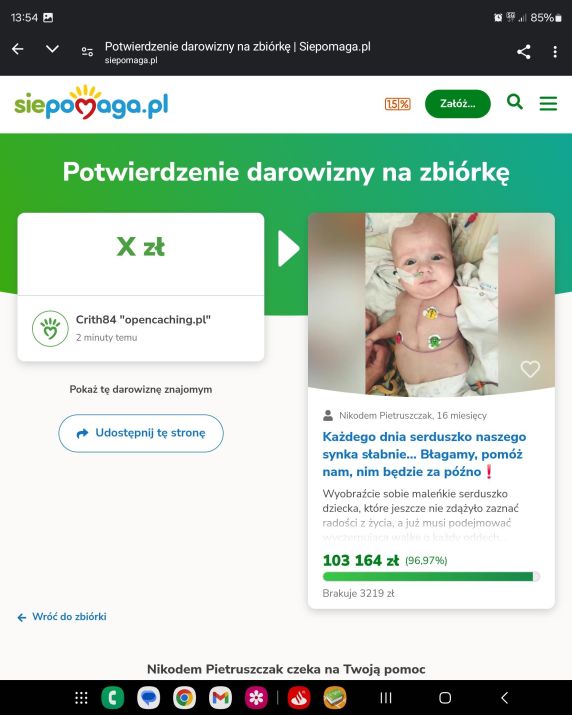The image size is (572, 715).
Task: Open the 1,5% tax donation icon
Action: (397, 104)
